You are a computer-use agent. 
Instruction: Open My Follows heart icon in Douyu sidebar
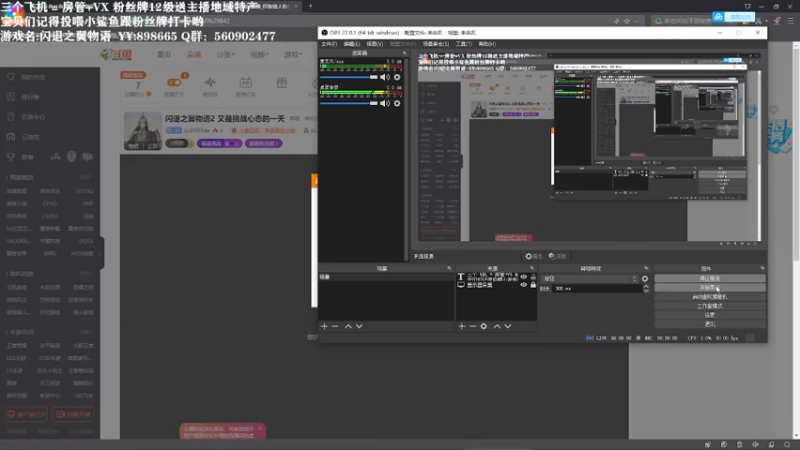[11, 77]
